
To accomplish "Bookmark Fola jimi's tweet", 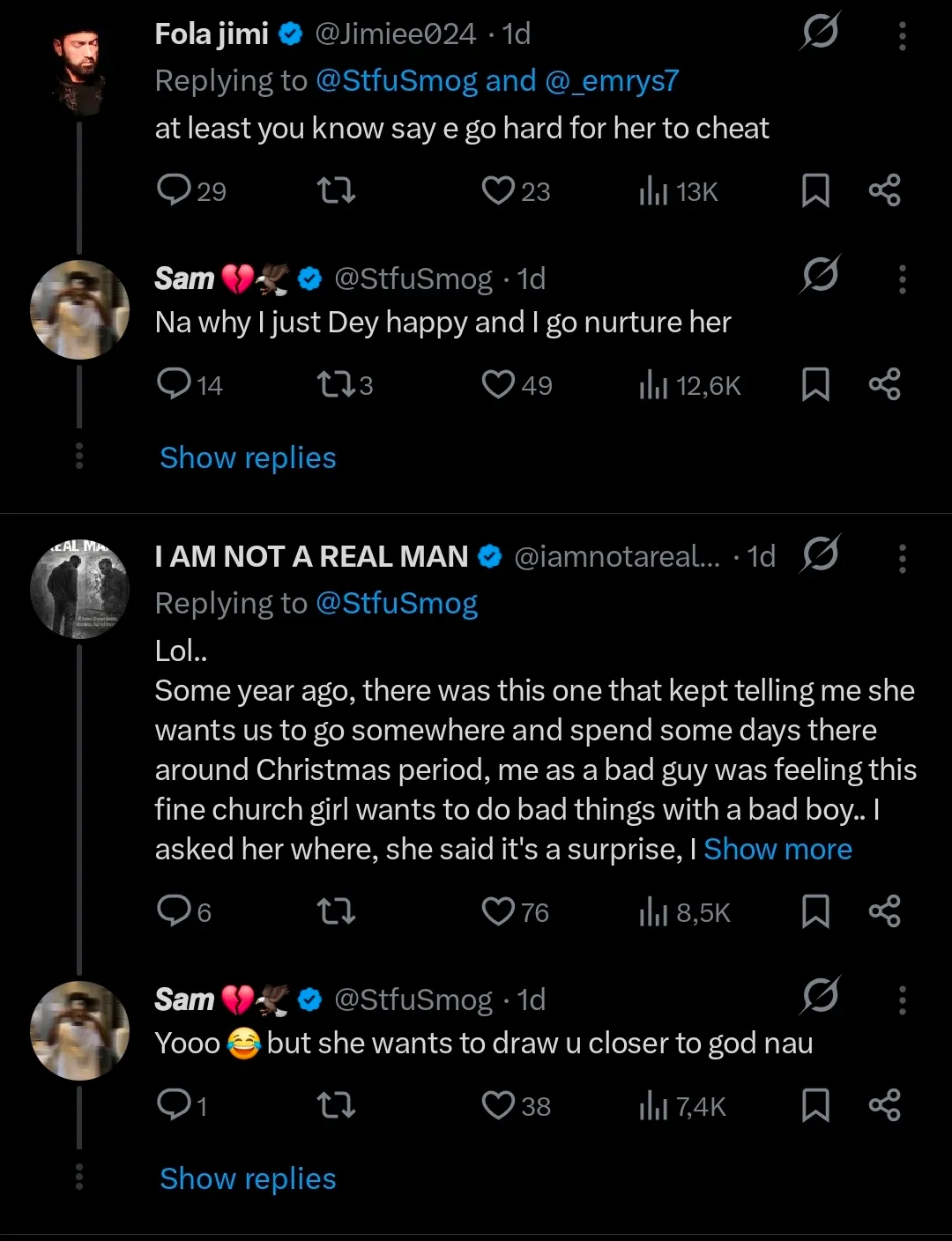I will tap(815, 189).
